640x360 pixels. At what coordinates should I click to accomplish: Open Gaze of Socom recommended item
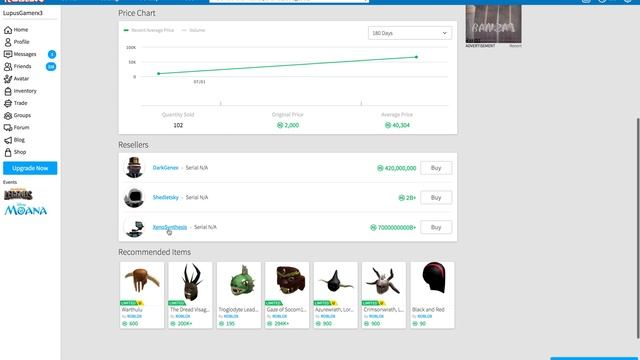pos(287,295)
